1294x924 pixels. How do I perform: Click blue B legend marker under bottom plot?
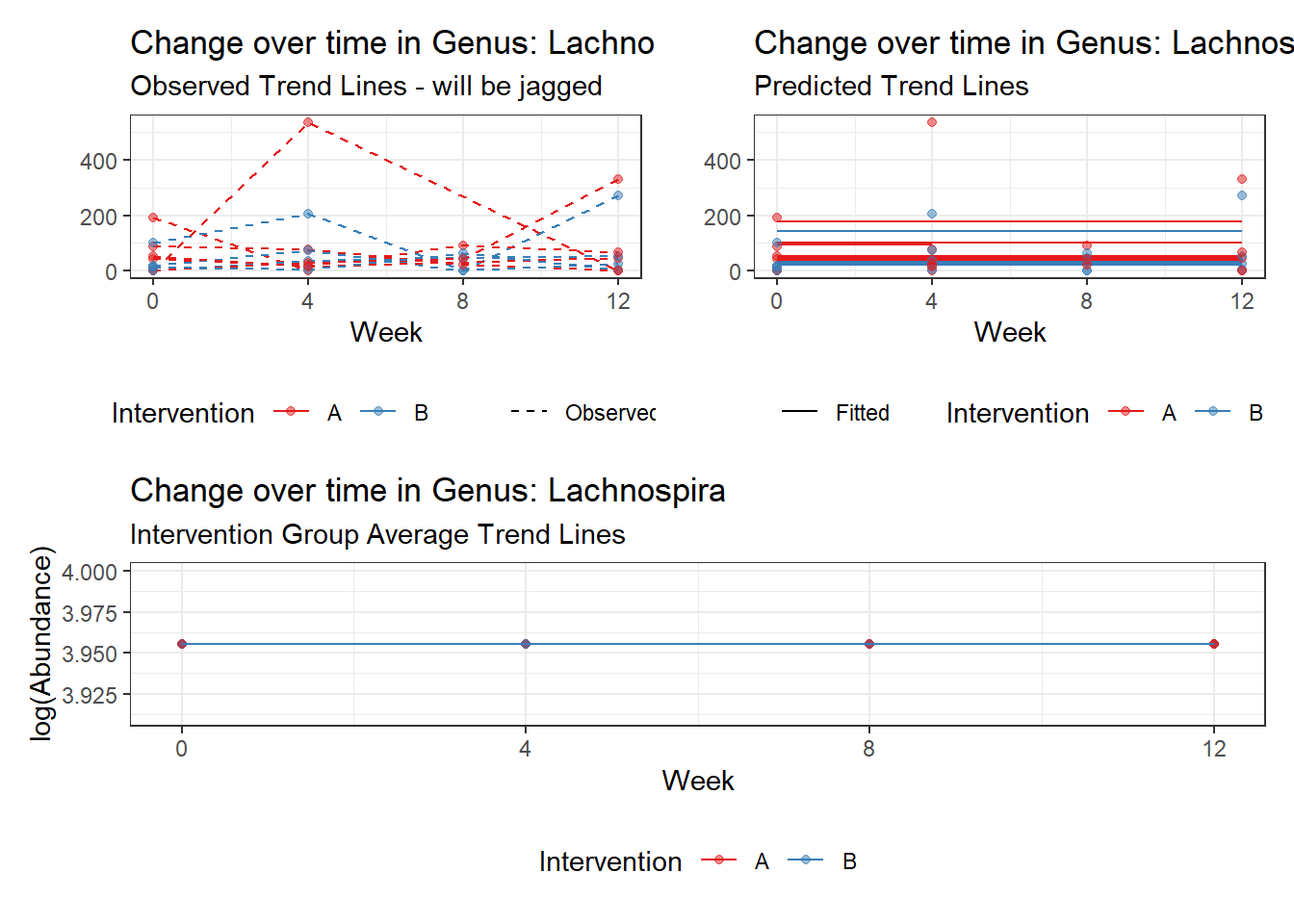805,860
